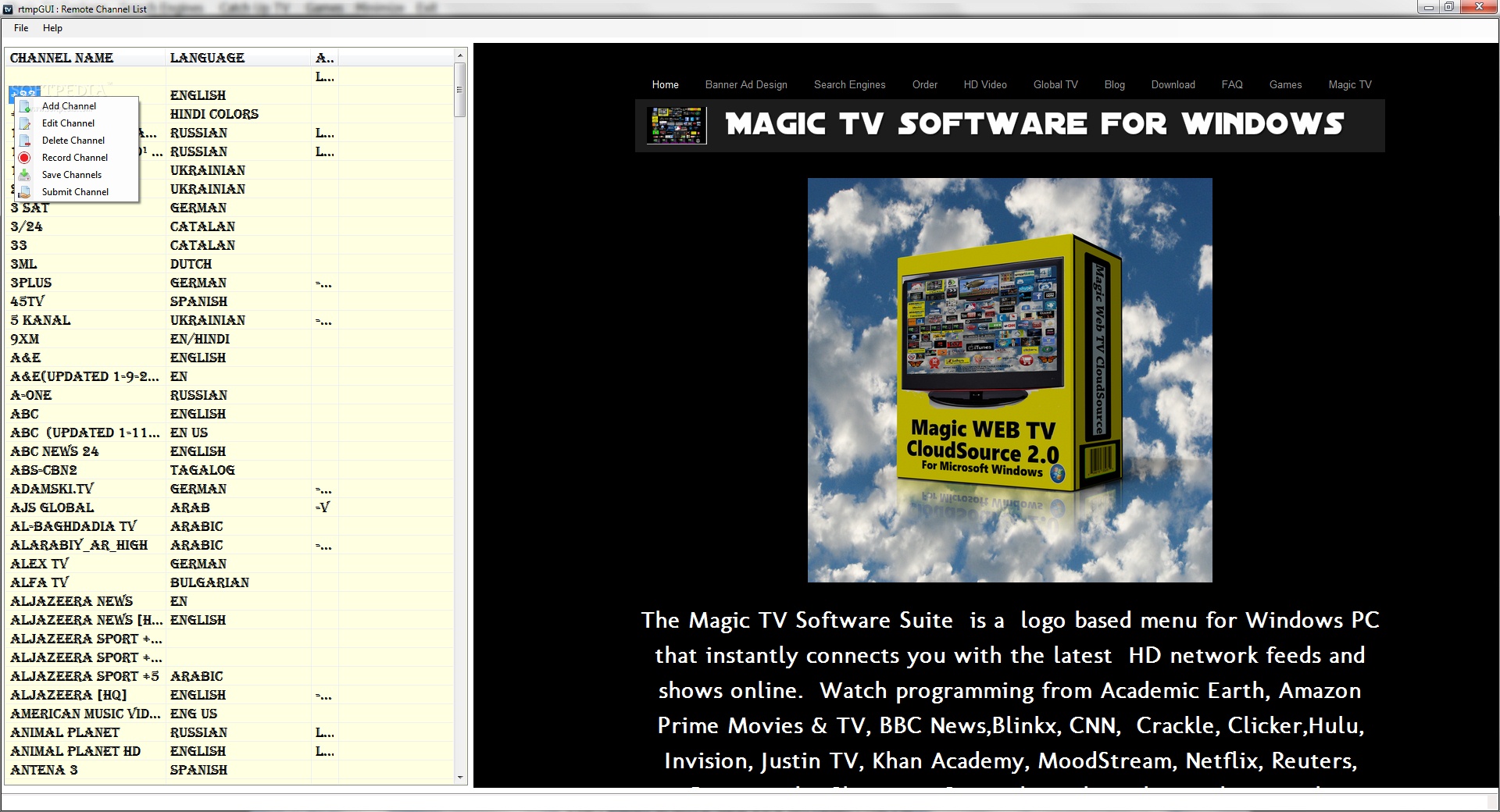Select the 3 SAT channel row

(x=230, y=208)
